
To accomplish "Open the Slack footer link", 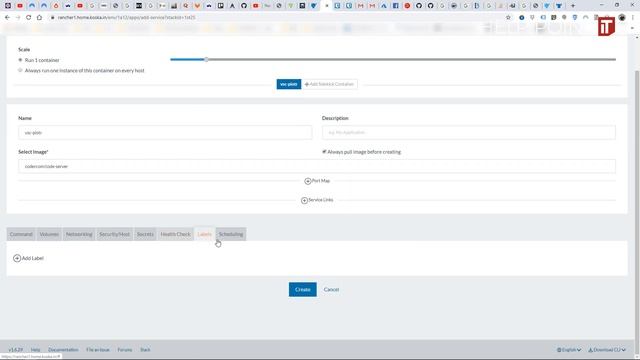I will tap(145, 350).
